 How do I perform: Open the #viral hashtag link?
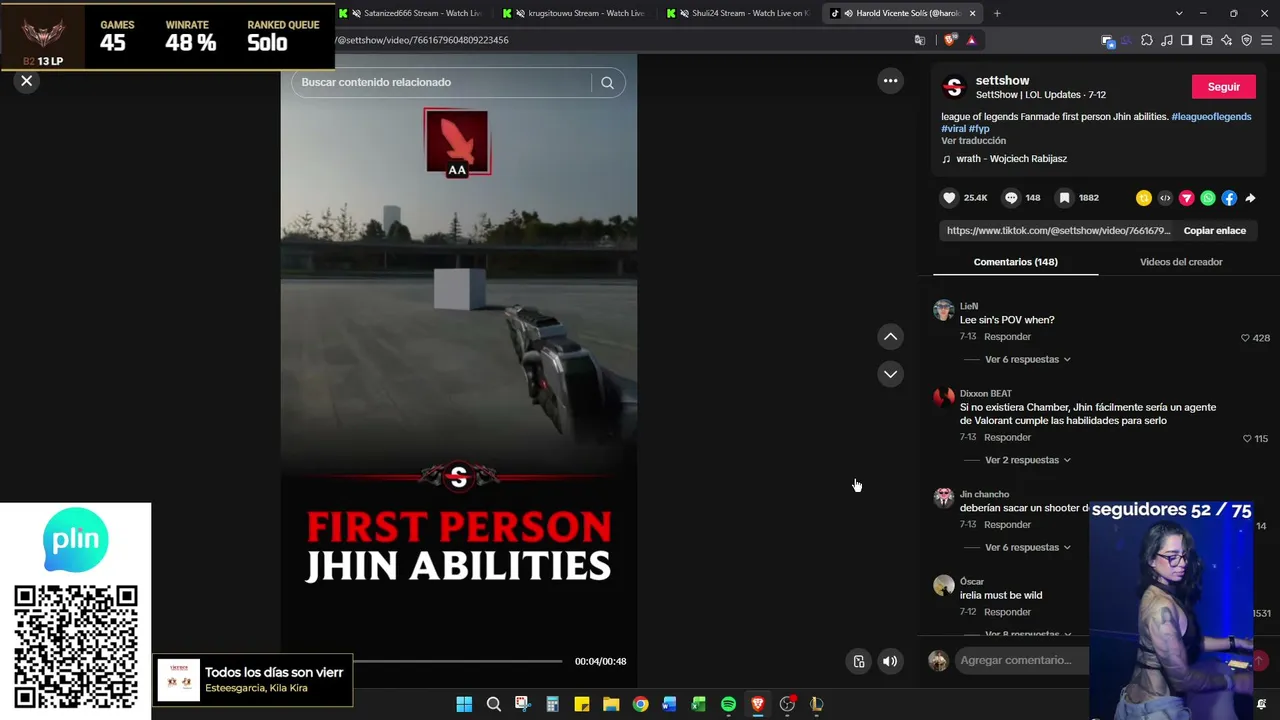953,129
